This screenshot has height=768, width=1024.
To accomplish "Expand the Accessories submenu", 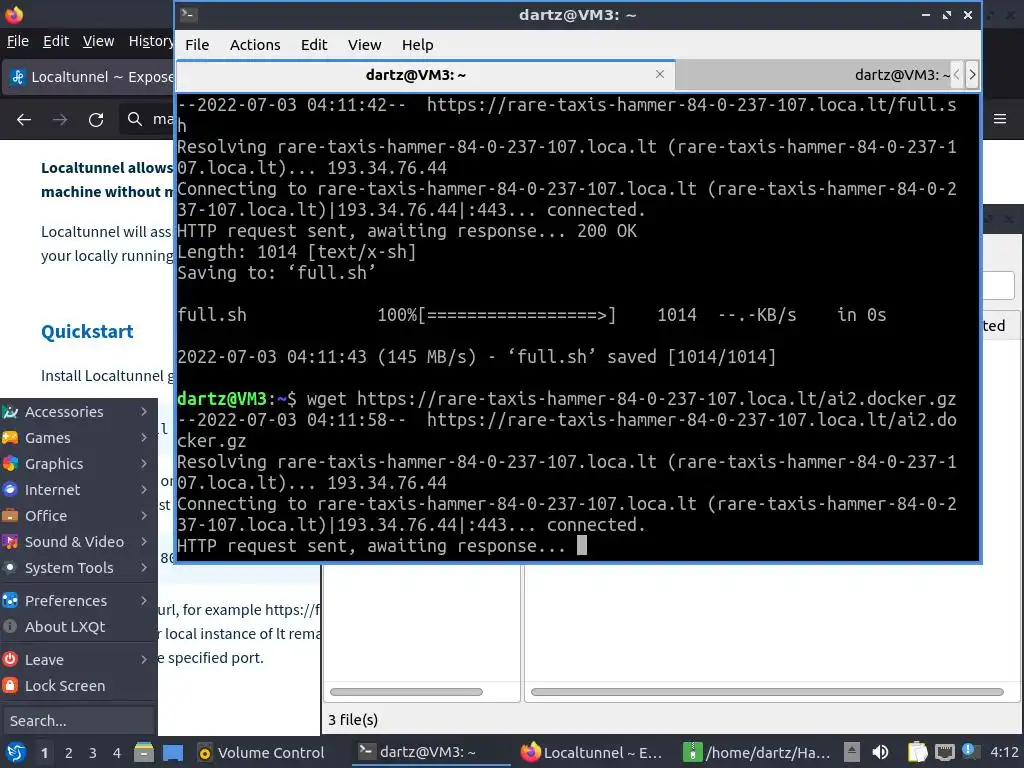I will [x=78, y=411].
